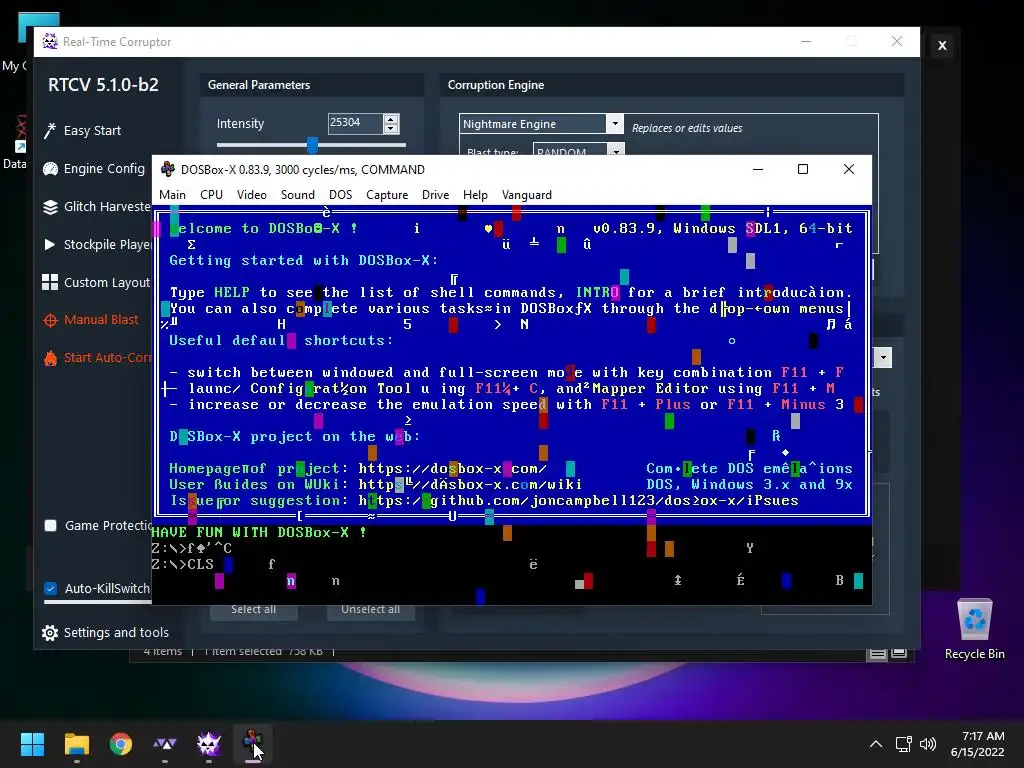Open Custom Layout in RTCV sidebar
Viewport: 1024px width, 768px height.
(96, 282)
